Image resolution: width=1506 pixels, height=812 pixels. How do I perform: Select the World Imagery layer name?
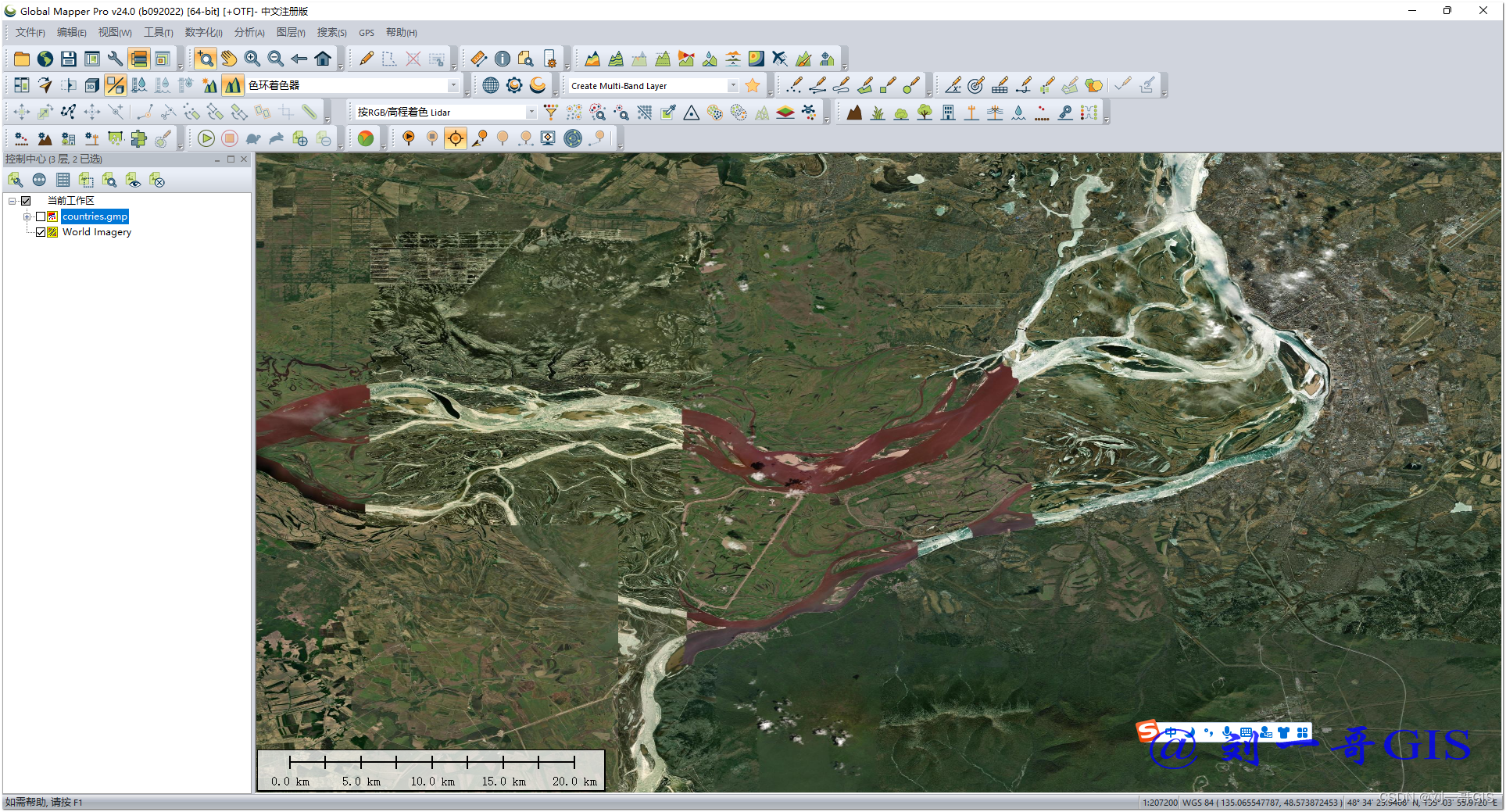(x=97, y=232)
